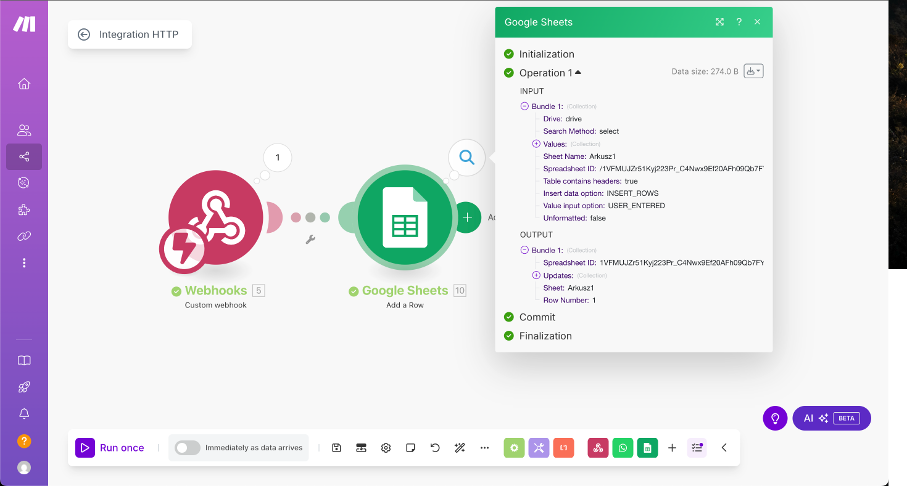Open the purple Flow control favorite
The image size is (908, 486).
539,448
